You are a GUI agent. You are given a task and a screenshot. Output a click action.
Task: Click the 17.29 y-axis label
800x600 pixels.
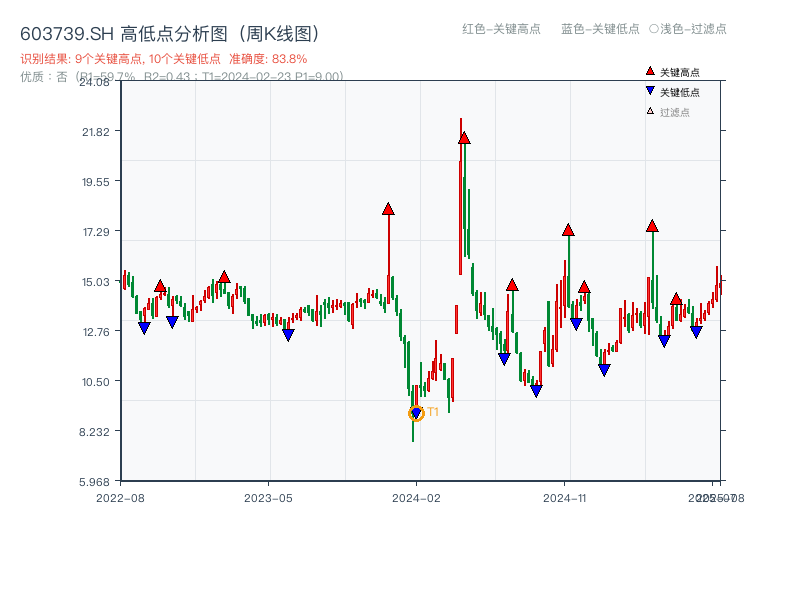click(96, 232)
